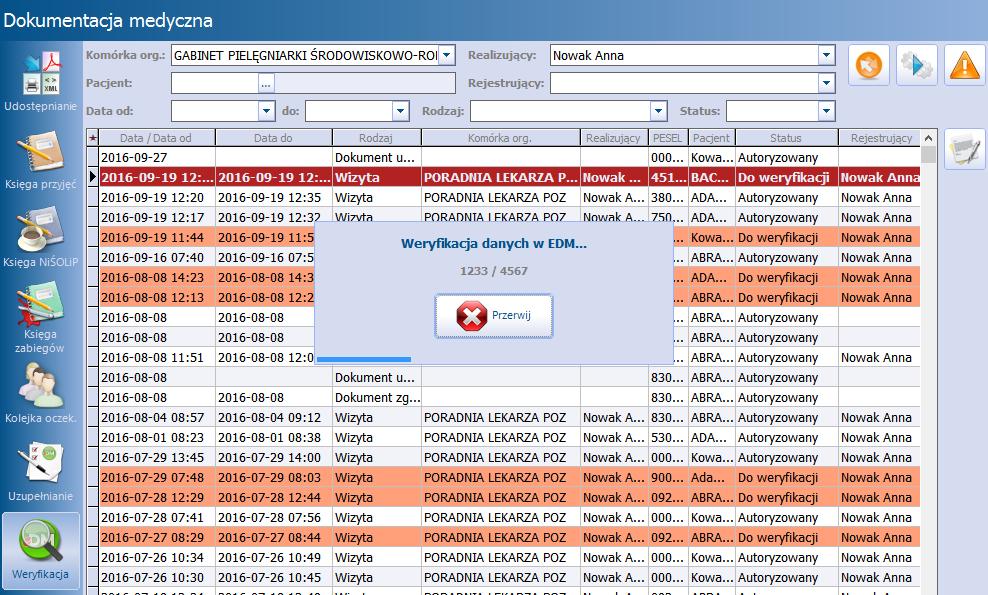Select the Weryfikacja sidebar module
Screen dimensions: 988x595
click(41, 550)
